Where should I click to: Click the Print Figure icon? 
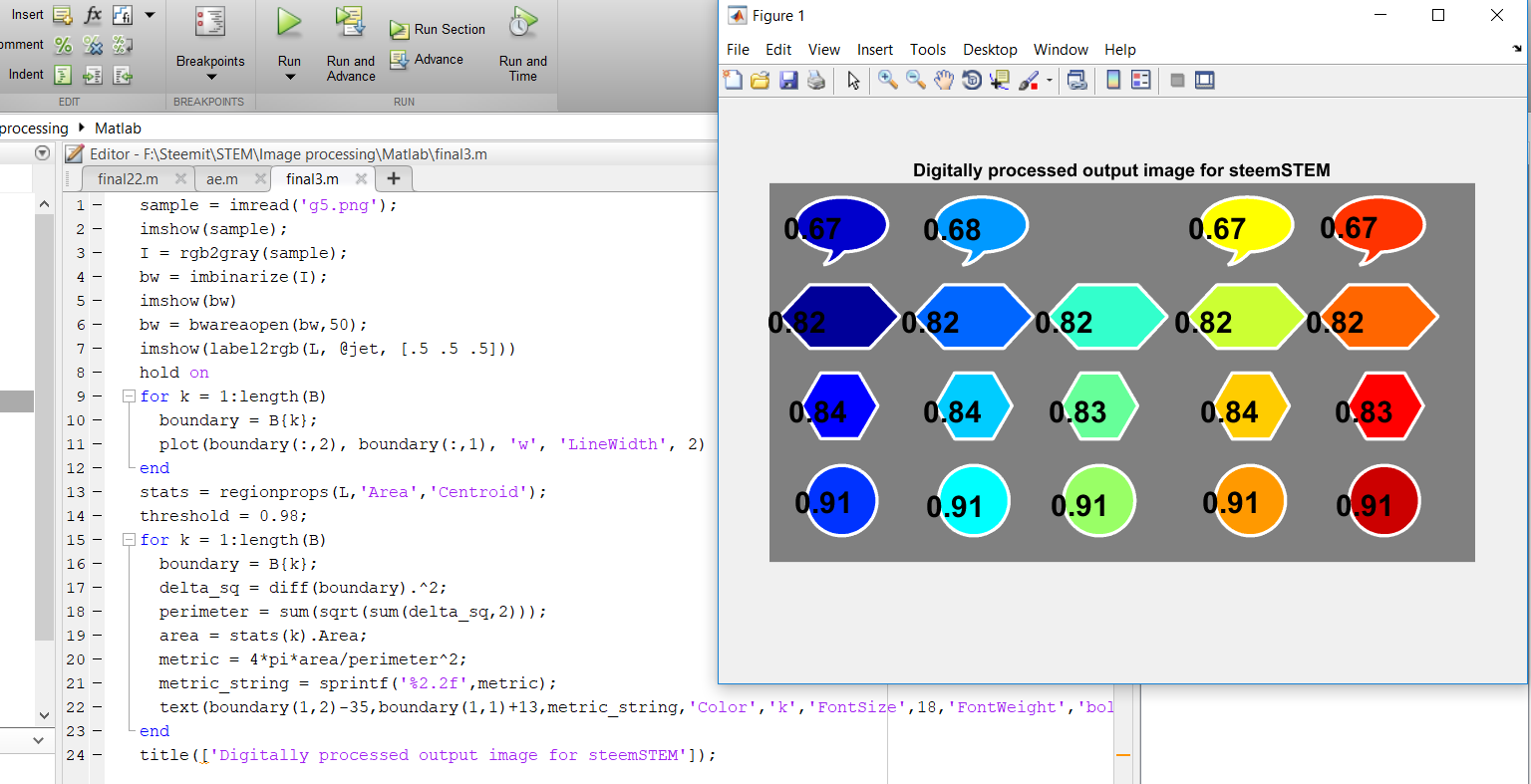tap(816, 81)
